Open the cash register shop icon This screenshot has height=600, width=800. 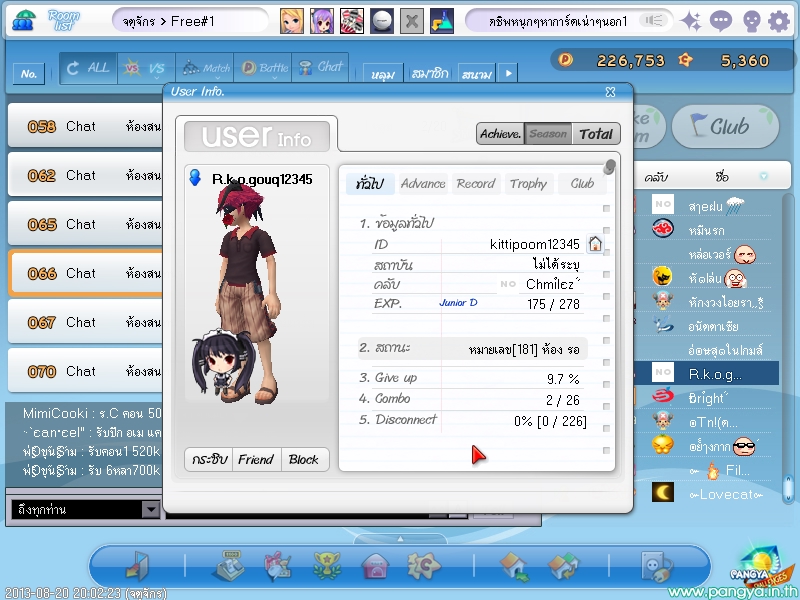pyautogui.click(x=228, y=566)
